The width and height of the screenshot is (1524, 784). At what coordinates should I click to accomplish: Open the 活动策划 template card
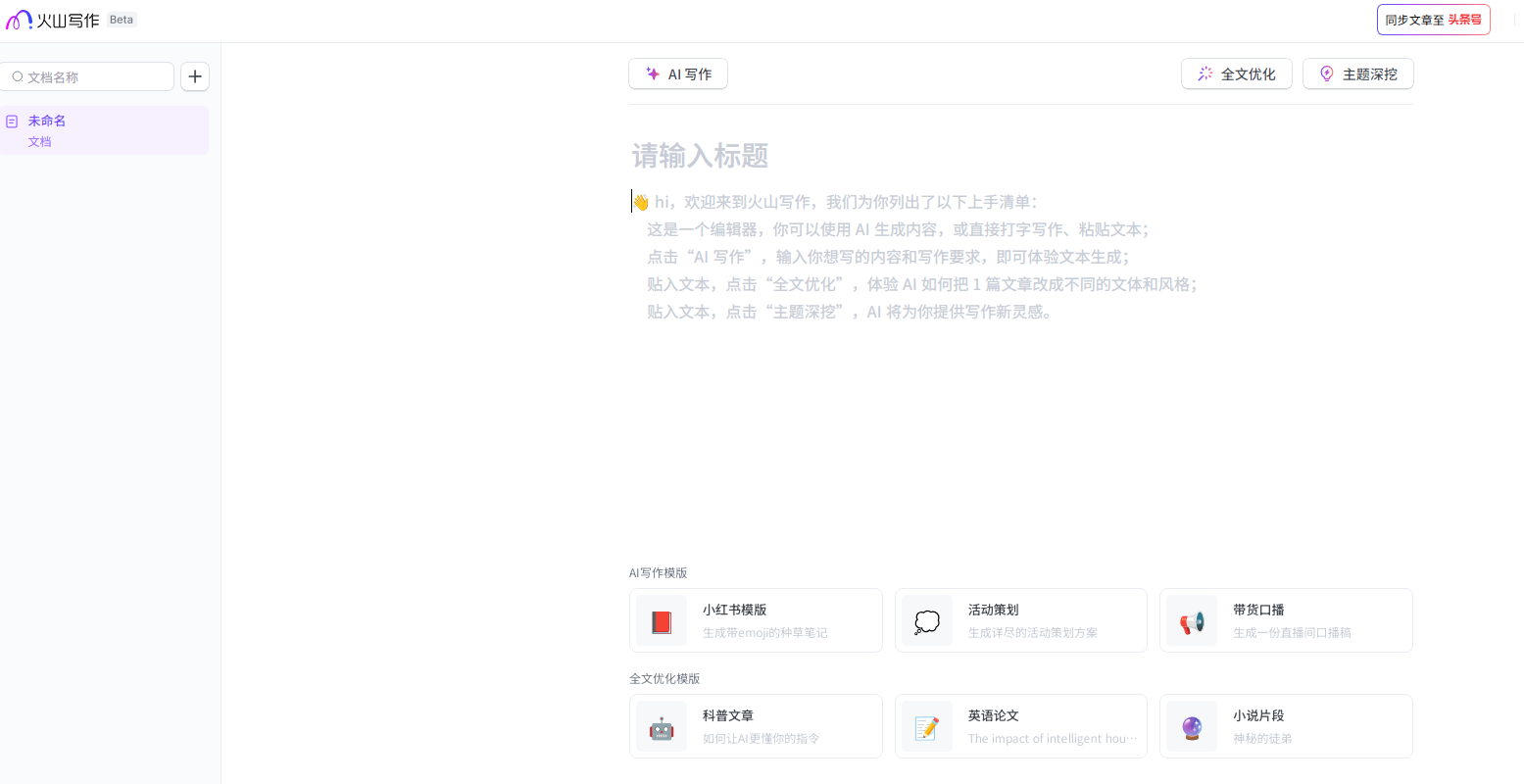(1020, 620)
